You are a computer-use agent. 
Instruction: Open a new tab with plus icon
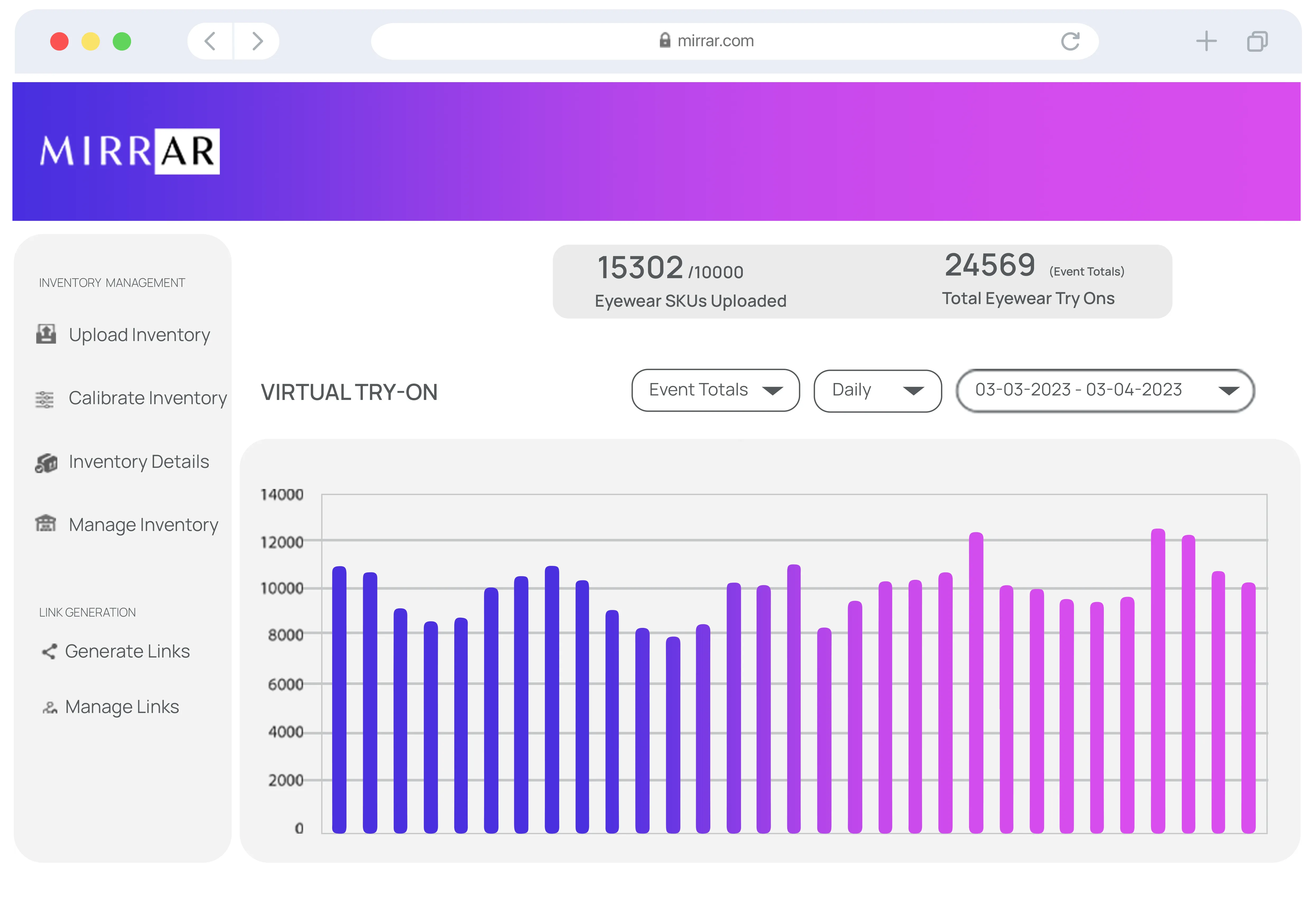coord(1206,41)
